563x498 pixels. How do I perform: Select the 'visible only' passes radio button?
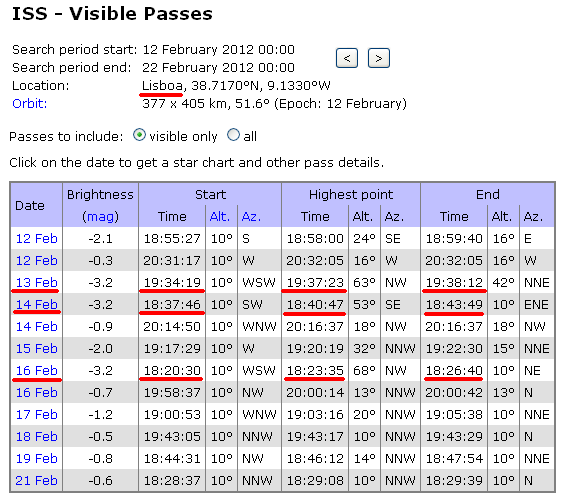[139, 135]
